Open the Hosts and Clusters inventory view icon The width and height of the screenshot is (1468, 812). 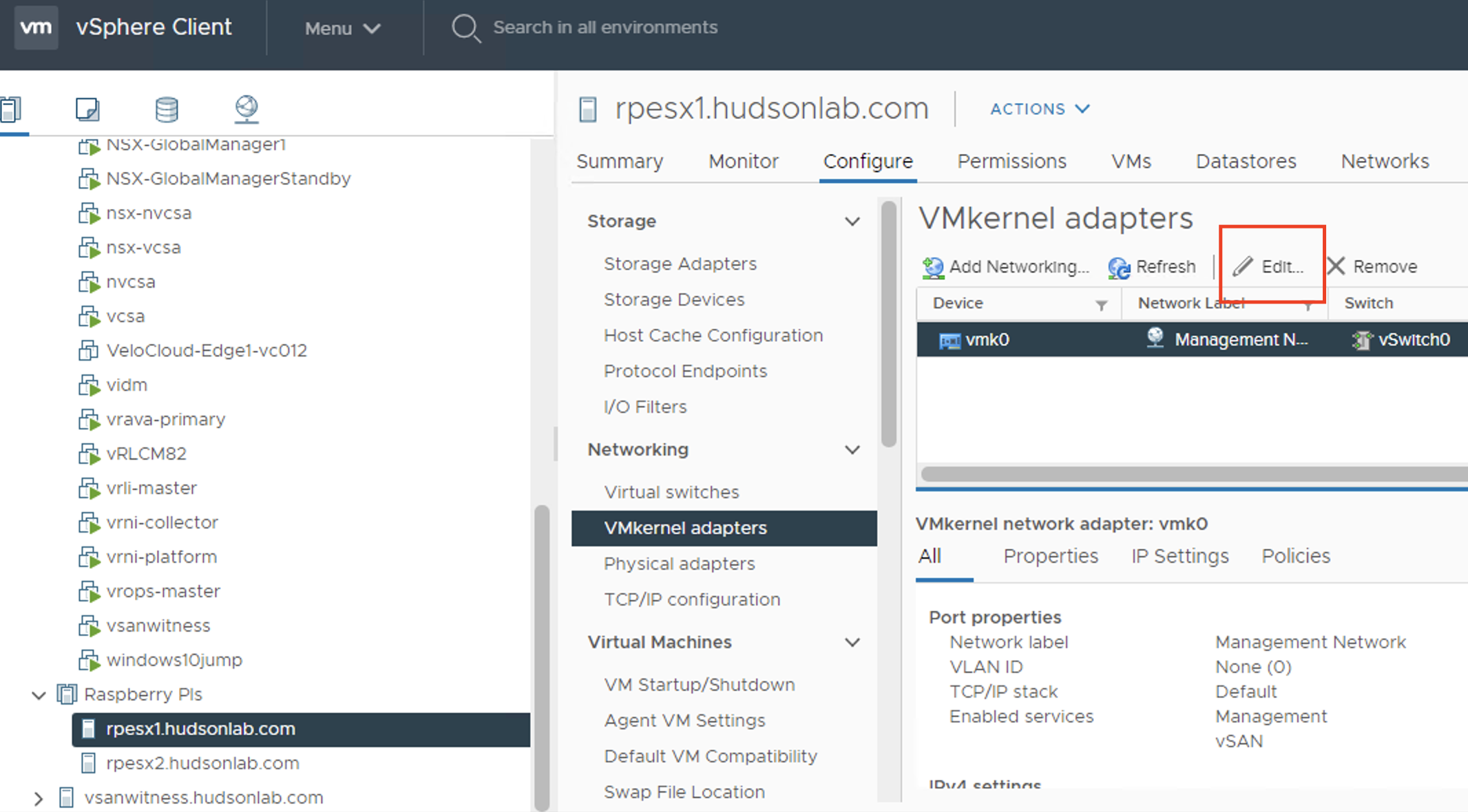(x=10, y=109)
